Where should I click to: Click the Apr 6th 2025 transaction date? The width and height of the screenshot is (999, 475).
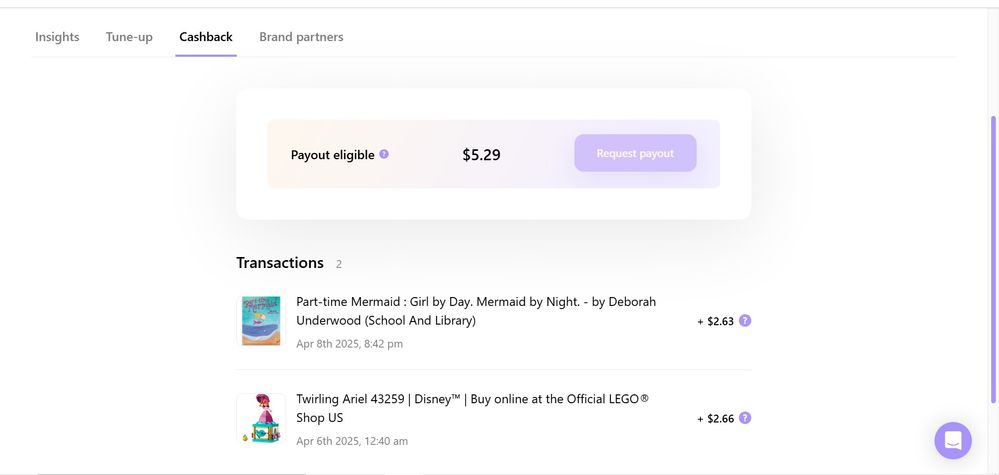pyautogui.click(x=351, y=441)
